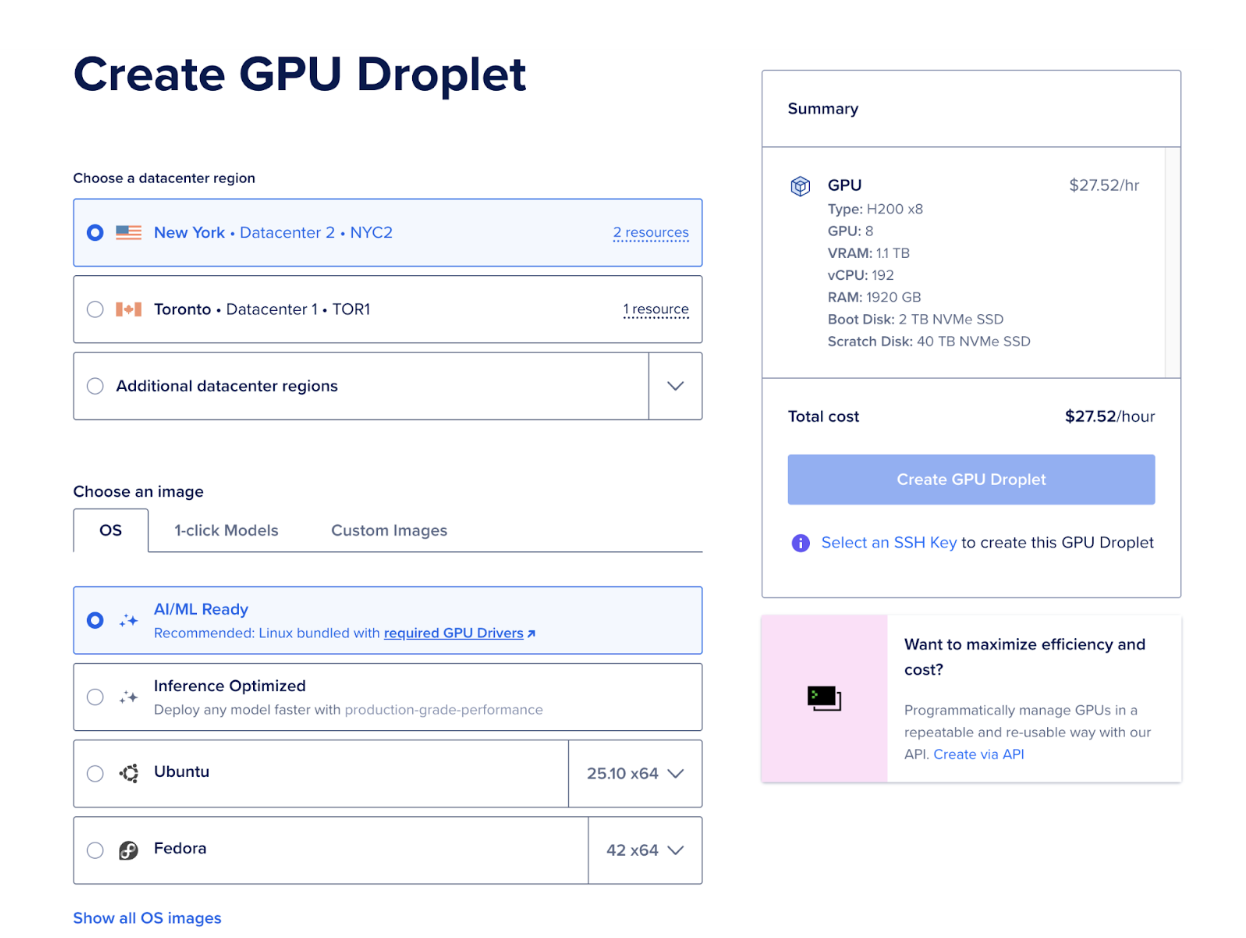The image size is (1246, 938).
Task: Choose the Ubuntu image radio button
Action: (95, 773)
